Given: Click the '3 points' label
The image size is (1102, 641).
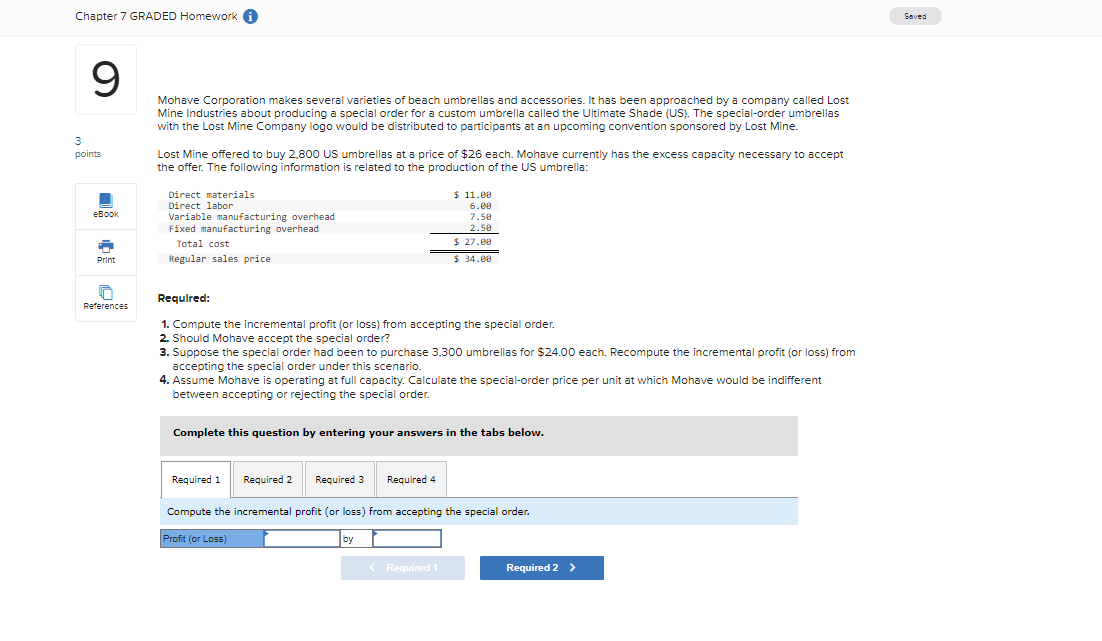Looking at the screenshot, I should (x=88, y=147).
